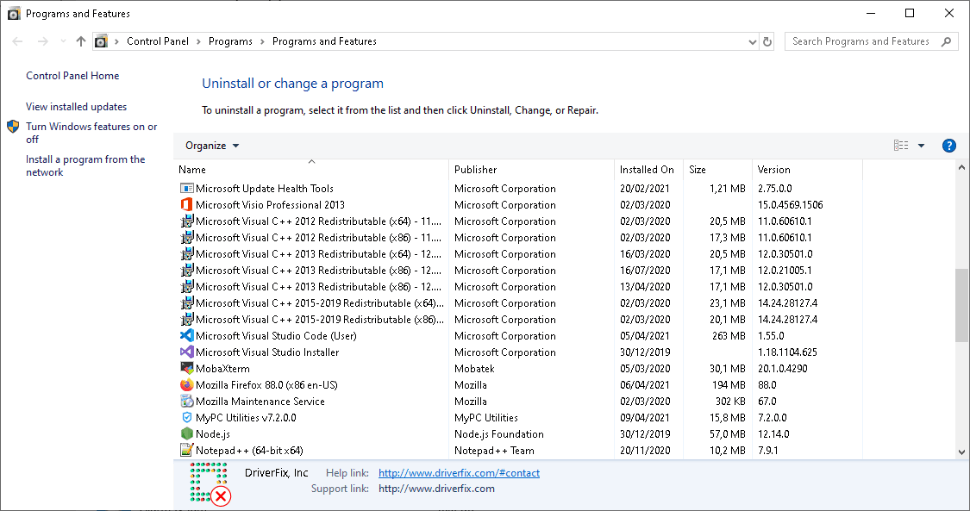970x511 pixels.
Task: Open Turn Windows features on or off
Action: coord(92,132)
